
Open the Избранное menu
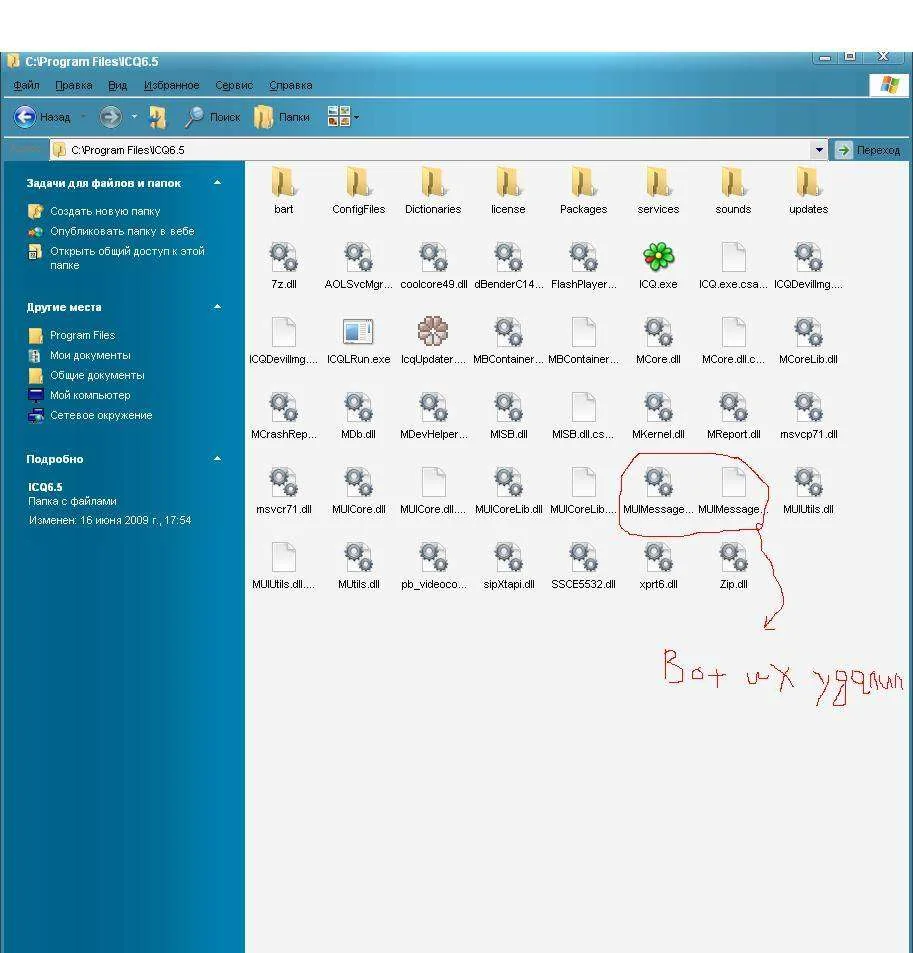pyautogui.click(x=171, y=85)
